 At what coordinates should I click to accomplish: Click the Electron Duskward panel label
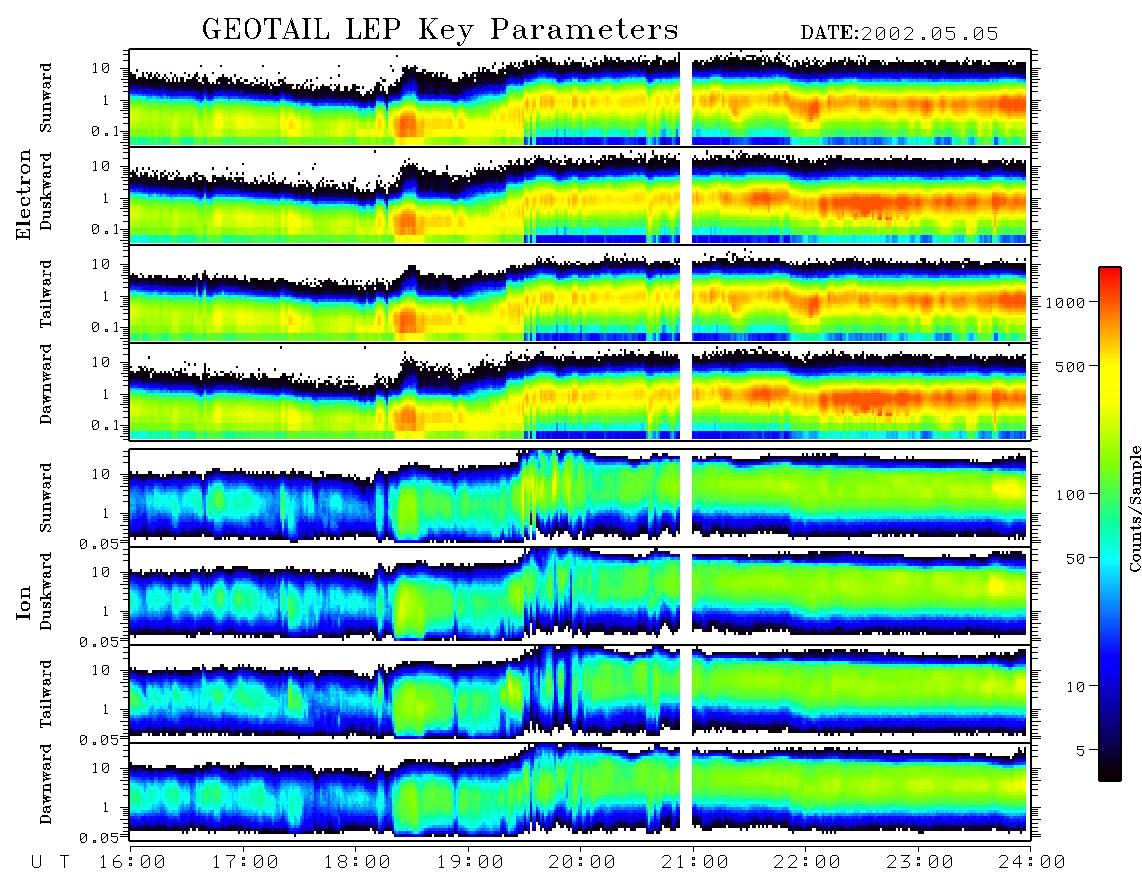46,191
